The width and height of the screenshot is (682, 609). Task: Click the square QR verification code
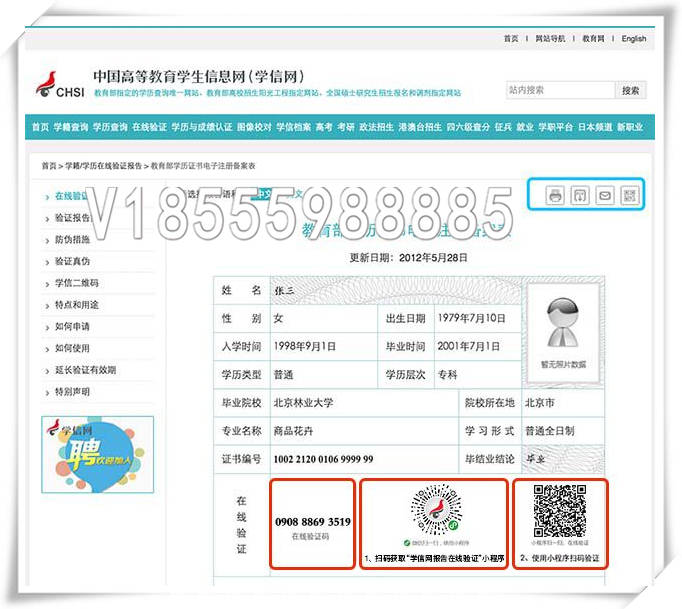pos(560,511)
